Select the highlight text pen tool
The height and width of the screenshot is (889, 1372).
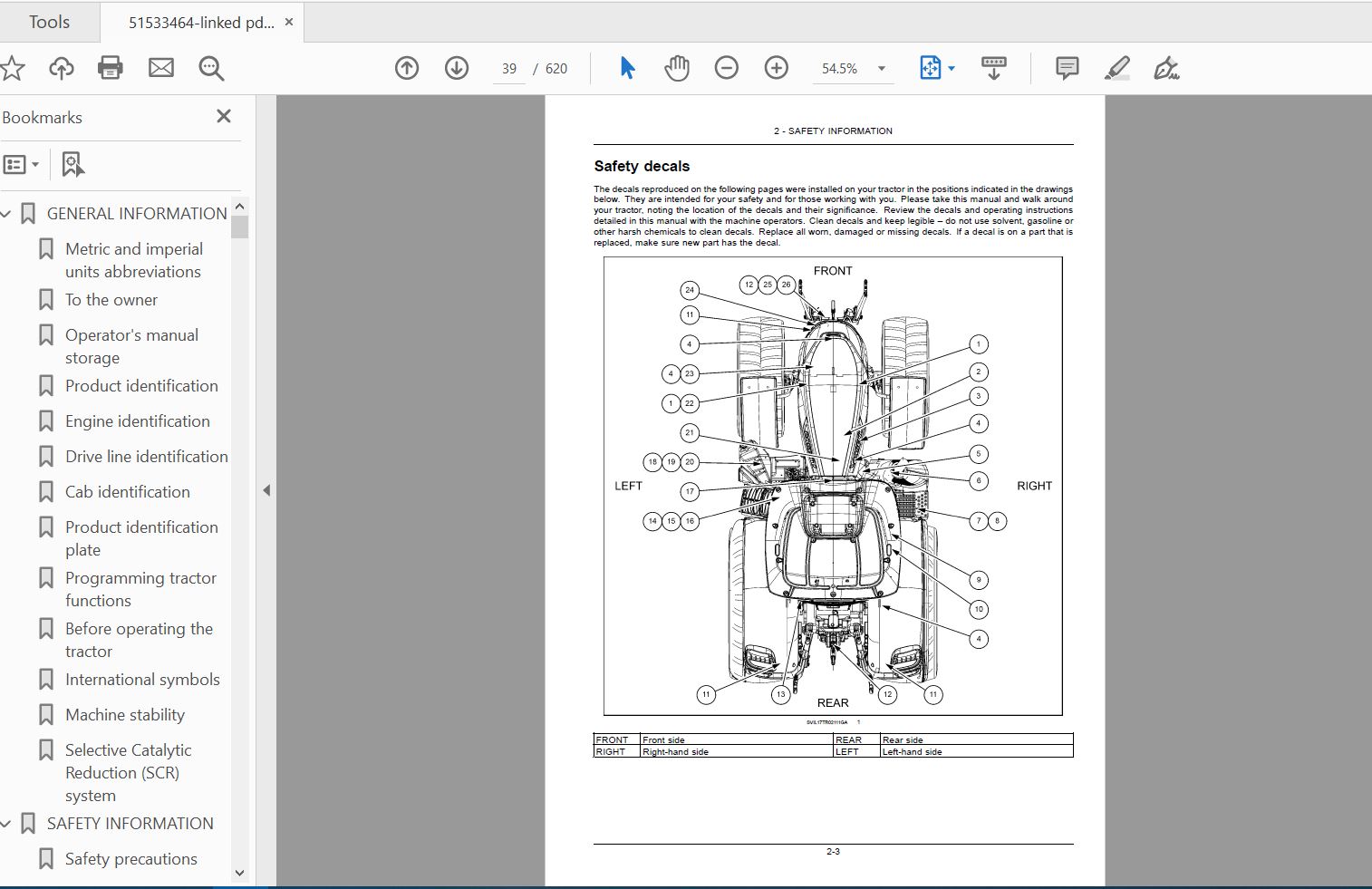(1117, 68)
